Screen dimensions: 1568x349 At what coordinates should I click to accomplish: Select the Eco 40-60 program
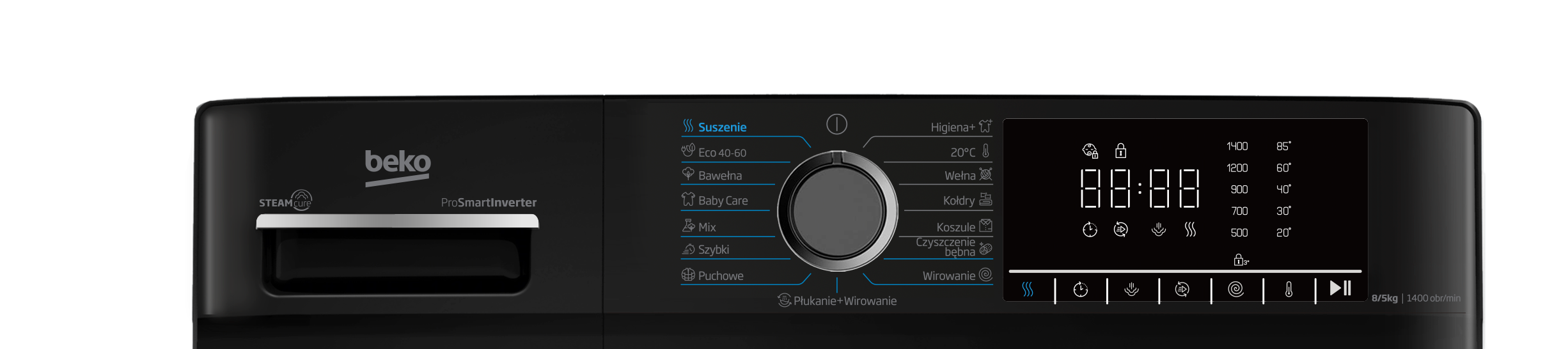tap(721, 153)
